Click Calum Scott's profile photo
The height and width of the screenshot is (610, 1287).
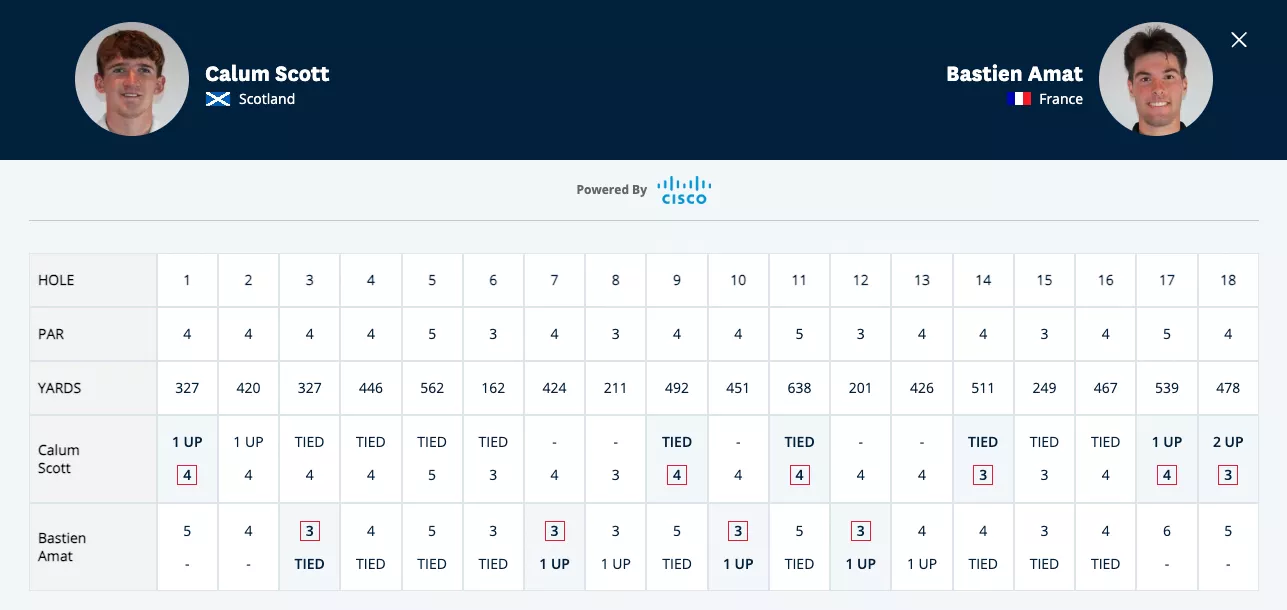click(x=132, y=79)
